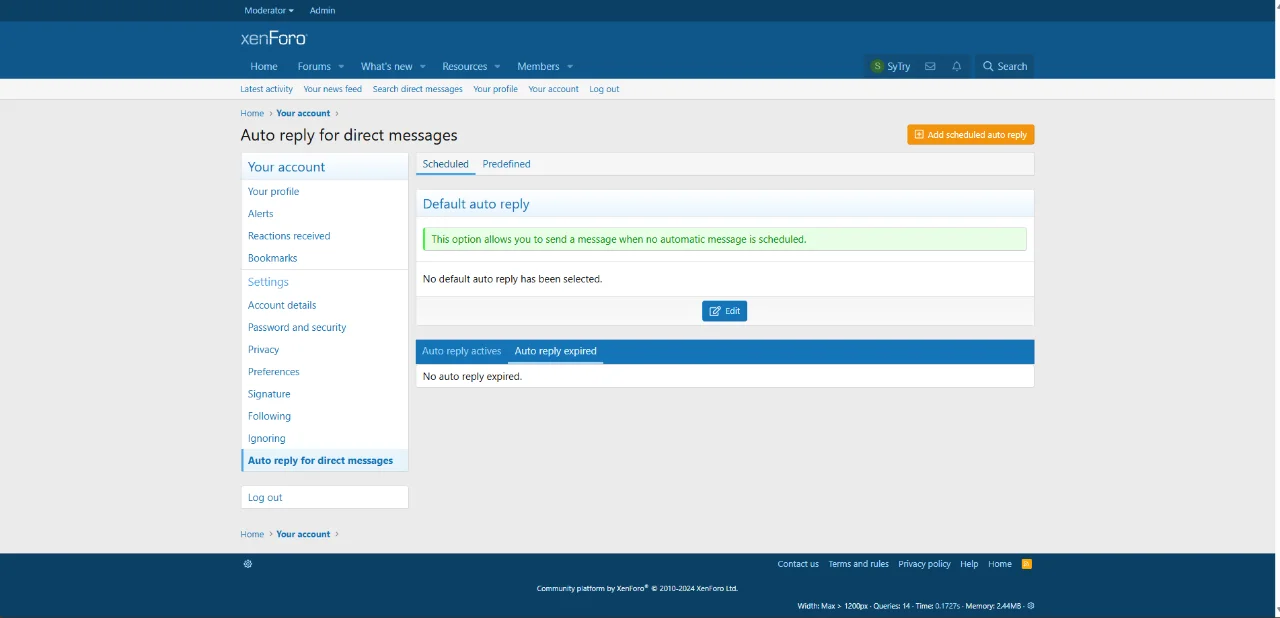Expand the Forums menu arrow
The width and height of the screenshot is (1280, 618).
pos(341,67)
